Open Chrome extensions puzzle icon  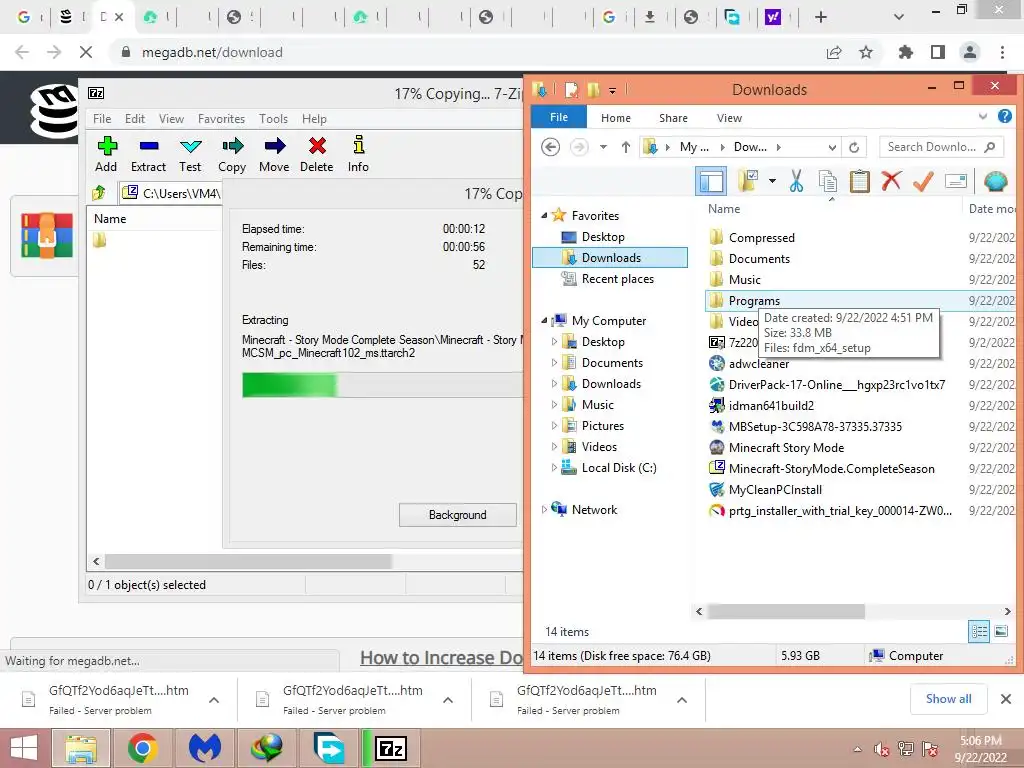coord(905,52)
